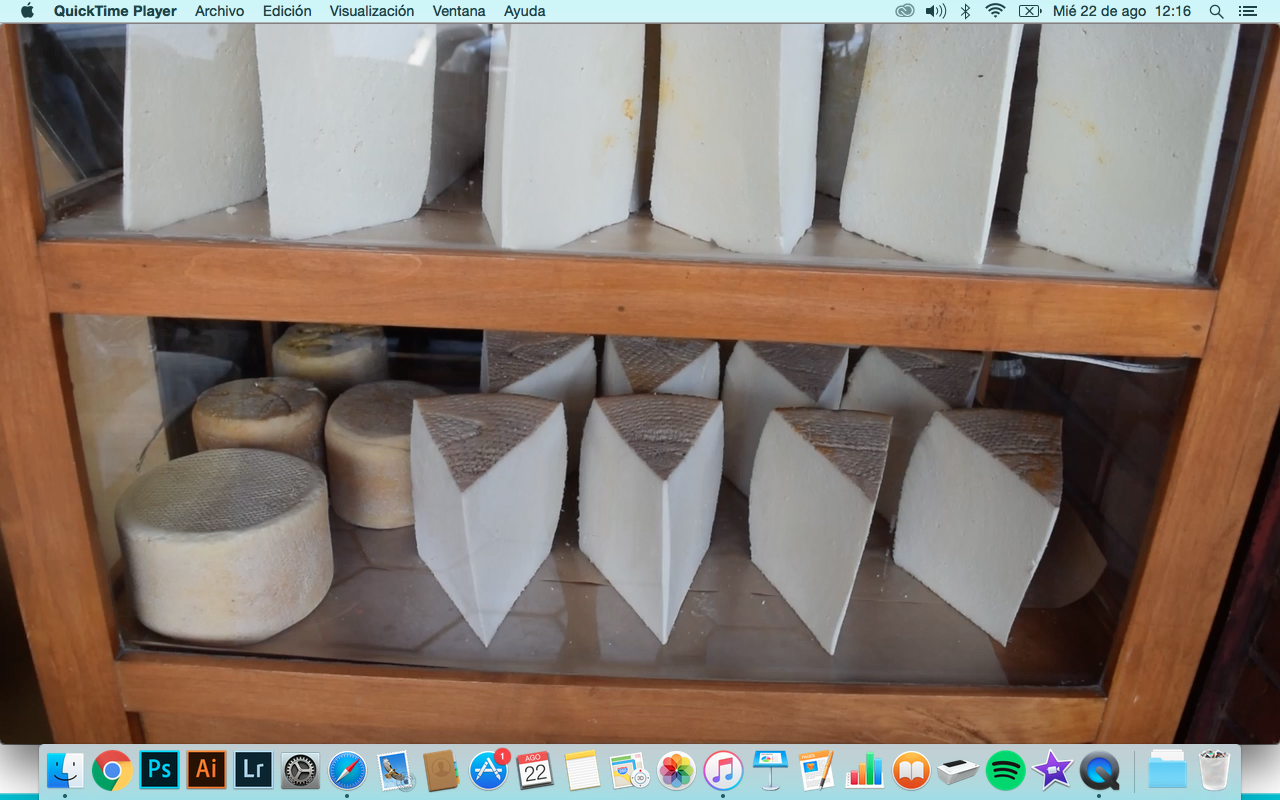The image size is (1280, 800).
Task: Click the Edición menu item
Action: click(x=287, y=11)
